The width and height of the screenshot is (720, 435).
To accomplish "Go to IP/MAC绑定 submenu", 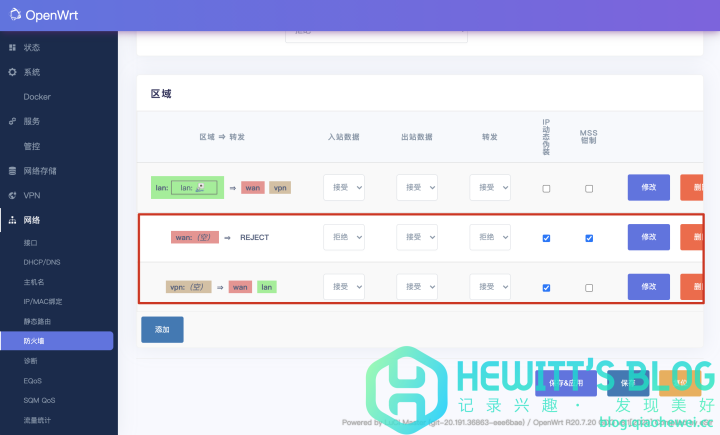I will pos(43,301).
